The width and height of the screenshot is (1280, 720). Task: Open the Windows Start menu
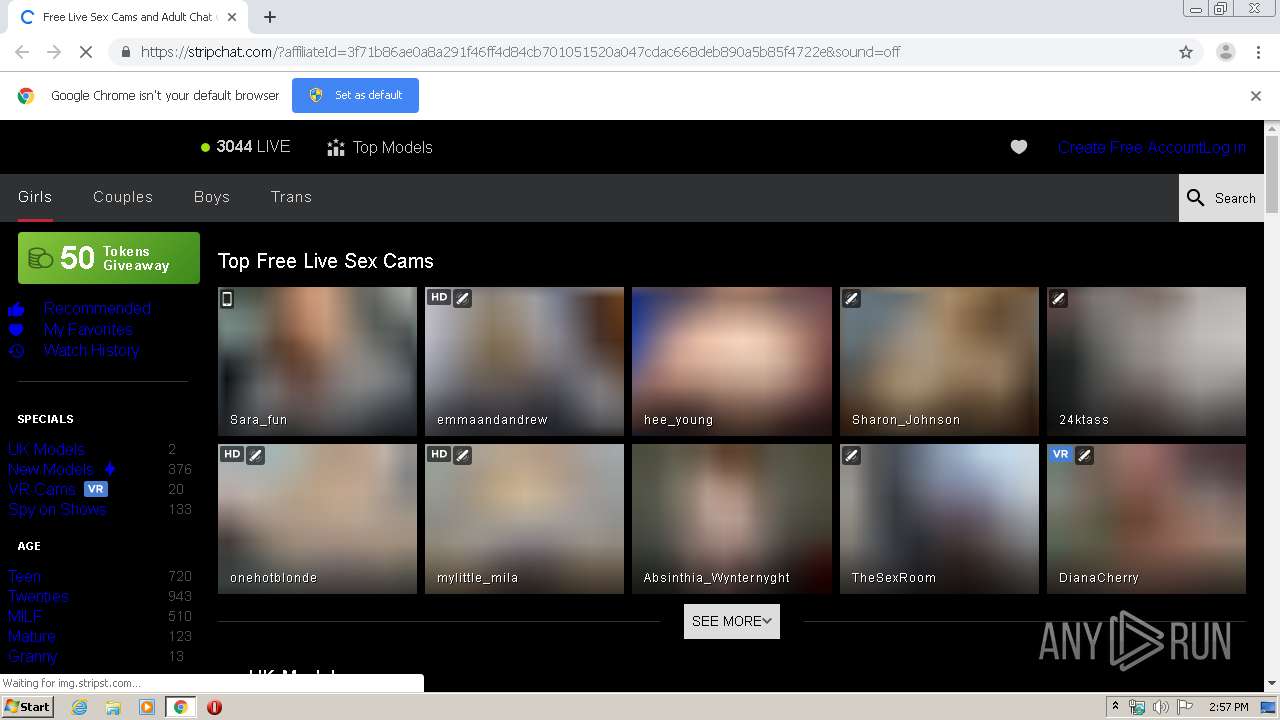pyautogui.click(x=28, y=707)
